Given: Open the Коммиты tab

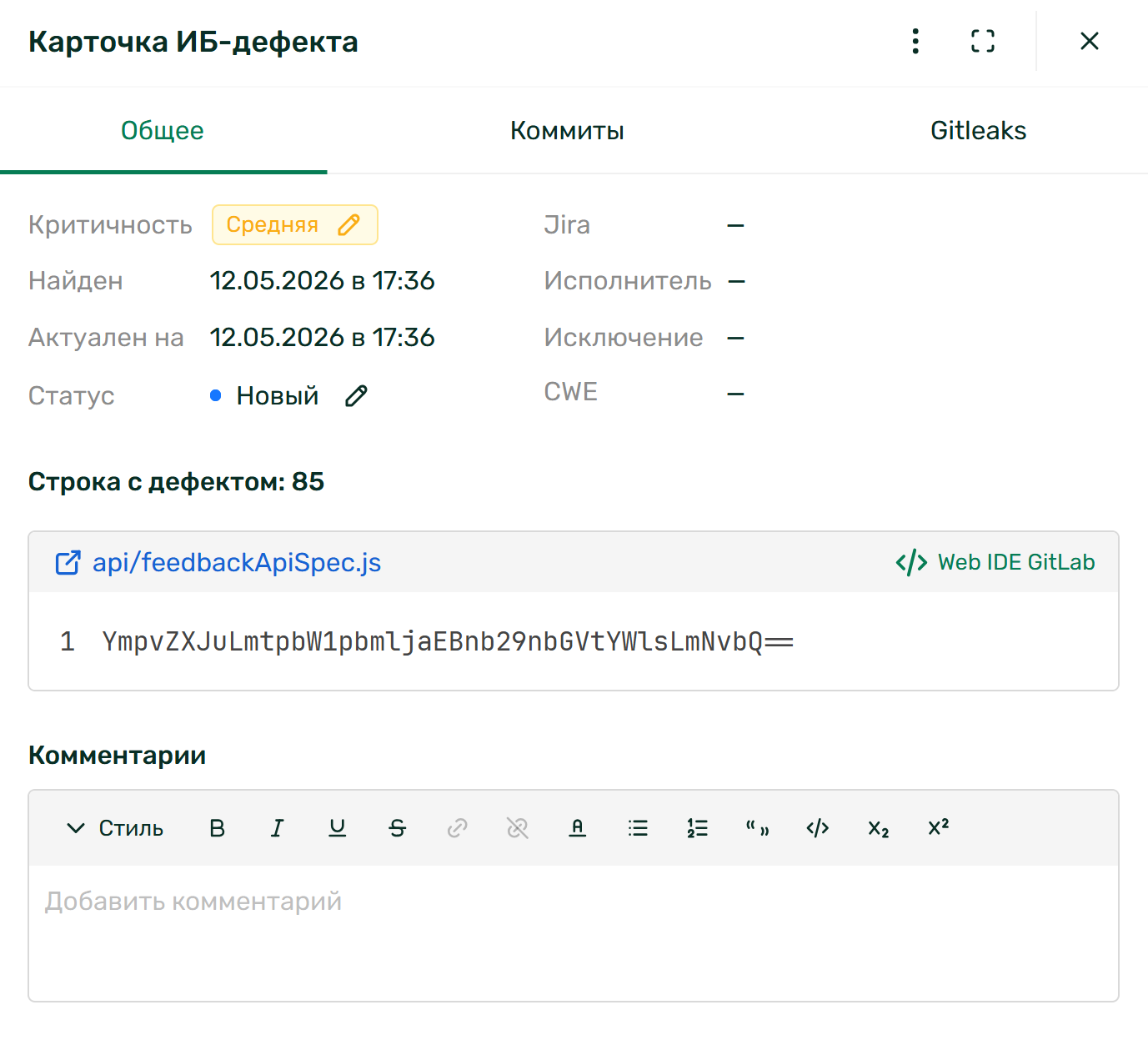Looking at the screenshot, I should pyautogui.click(x=567, y=131).
